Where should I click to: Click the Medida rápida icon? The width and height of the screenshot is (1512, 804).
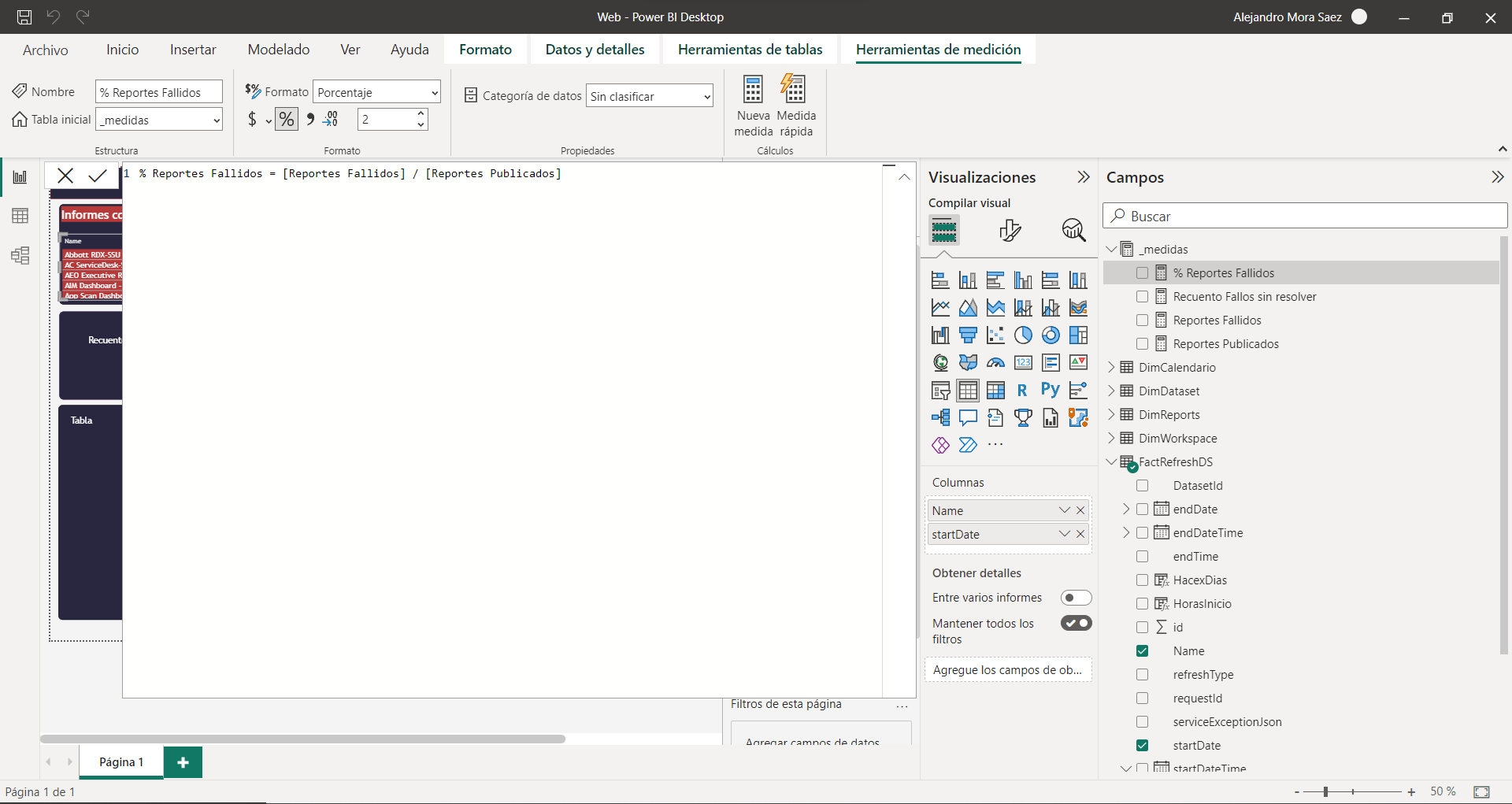tap(794, 90)
